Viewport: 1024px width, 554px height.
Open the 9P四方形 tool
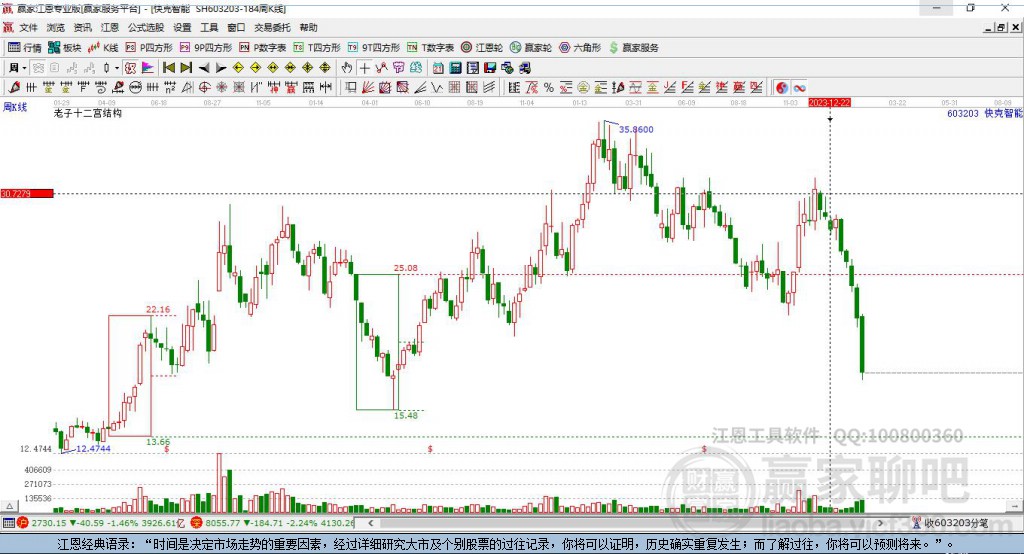pyautogui.click(x=206, y=48)
